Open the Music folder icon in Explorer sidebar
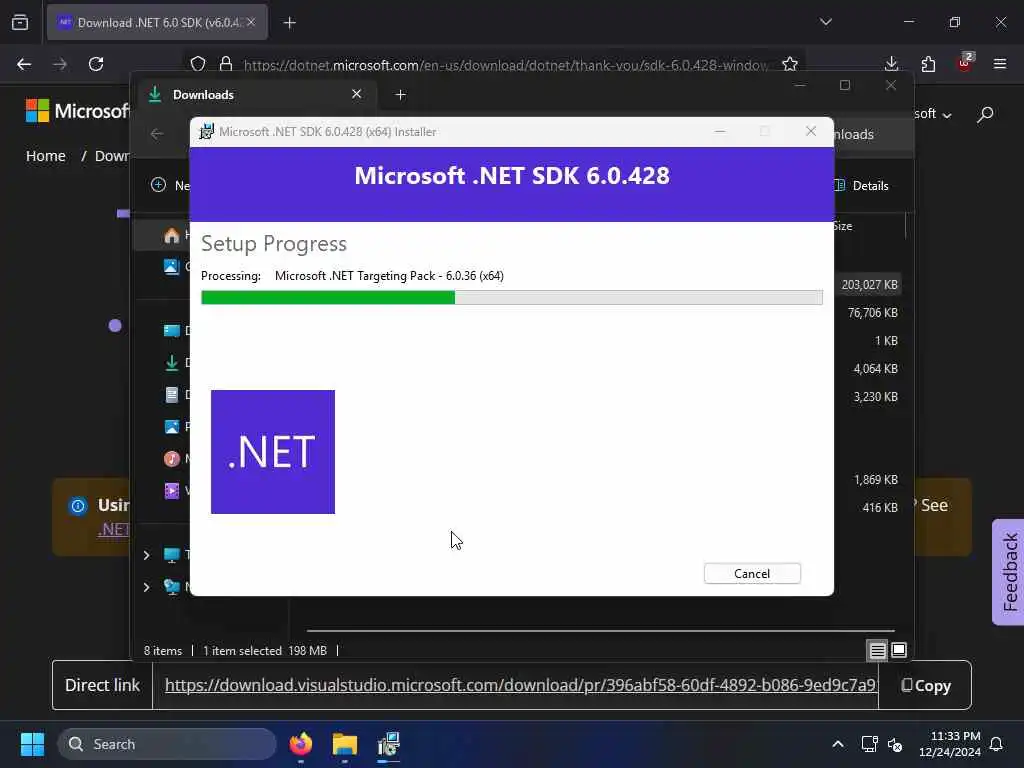 [171, 458]
